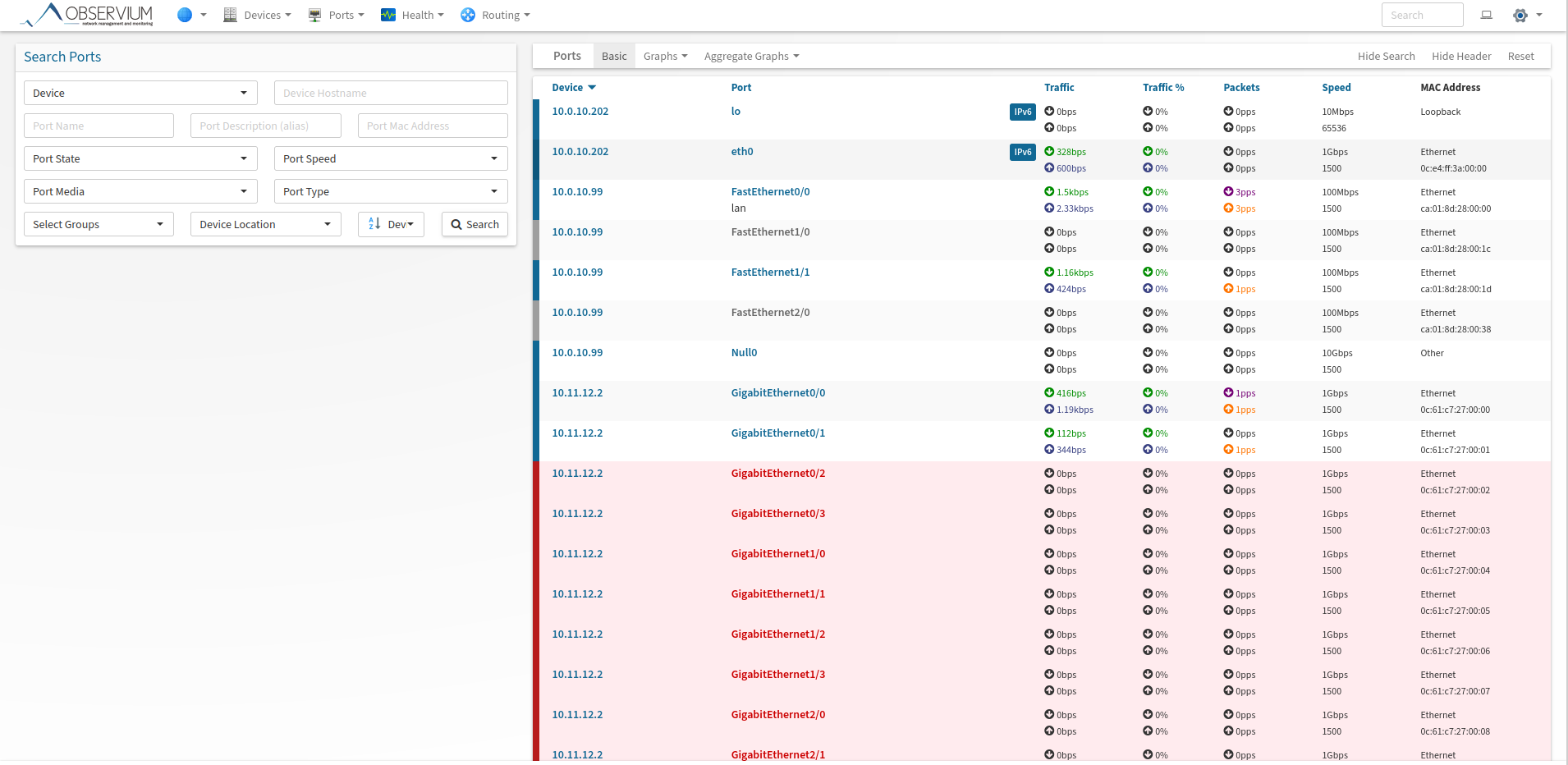Click the Devices building icon

230,15
